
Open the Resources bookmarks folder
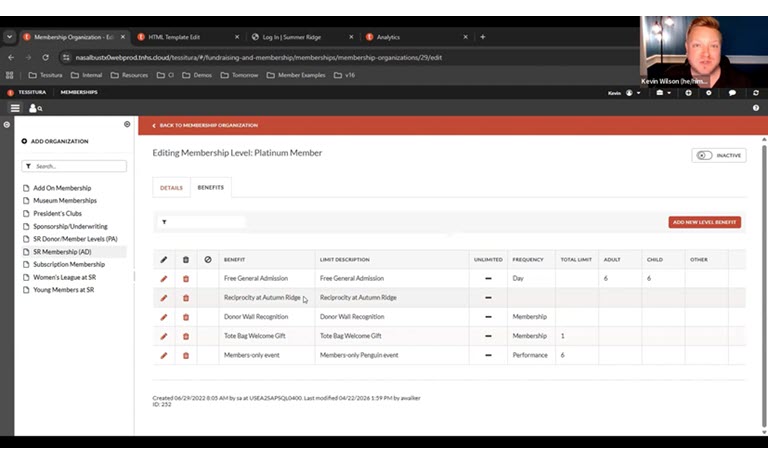(129, 75)
